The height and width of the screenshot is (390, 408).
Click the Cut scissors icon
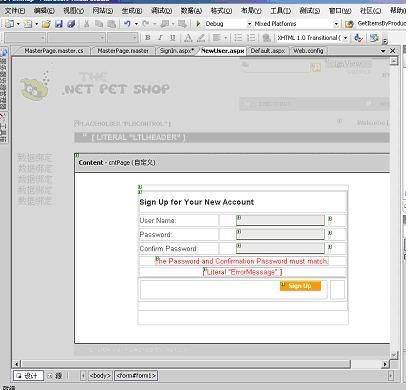click(x=86, y=24)
